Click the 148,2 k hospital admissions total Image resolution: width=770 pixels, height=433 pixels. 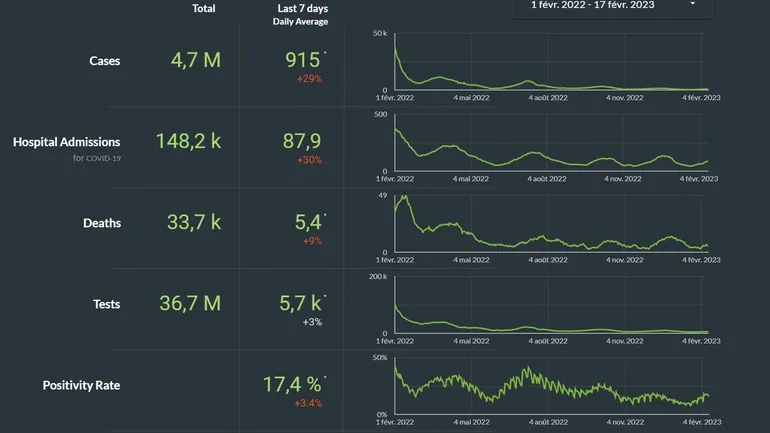click(x=188, y=142)
